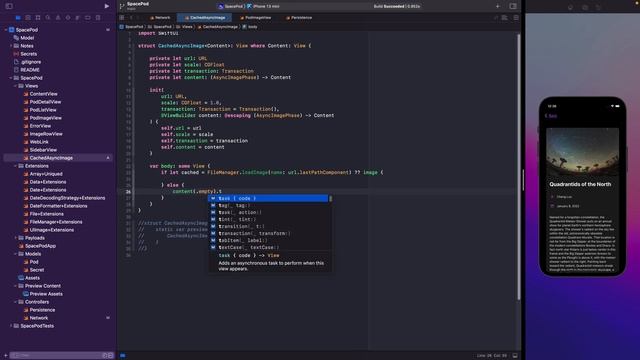This screenshot has width=640, height=360.
Task: Open the .gitignore file
Action: point(31,62)
